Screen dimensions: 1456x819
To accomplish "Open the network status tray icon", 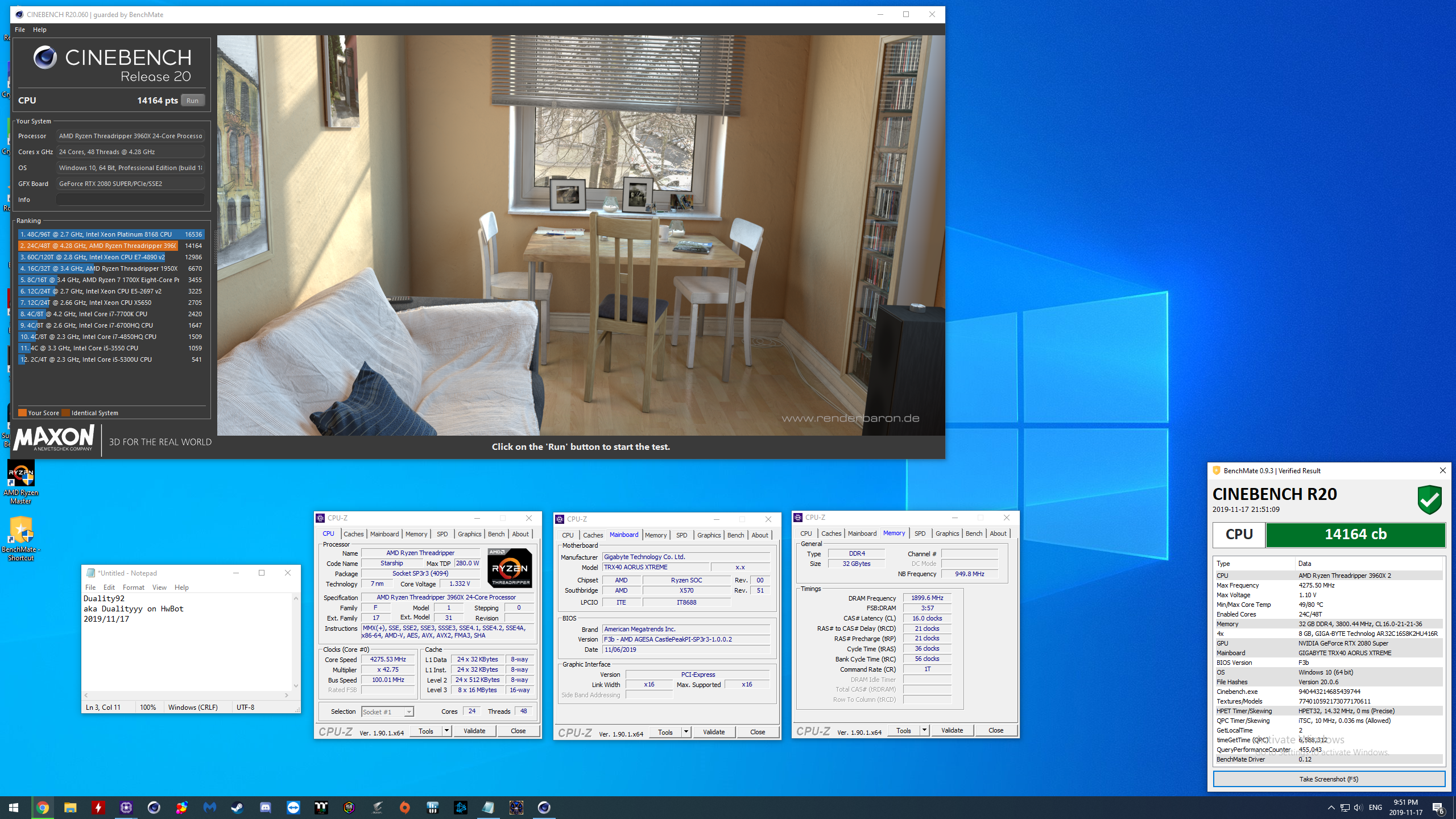I will tap(1345, 807).
